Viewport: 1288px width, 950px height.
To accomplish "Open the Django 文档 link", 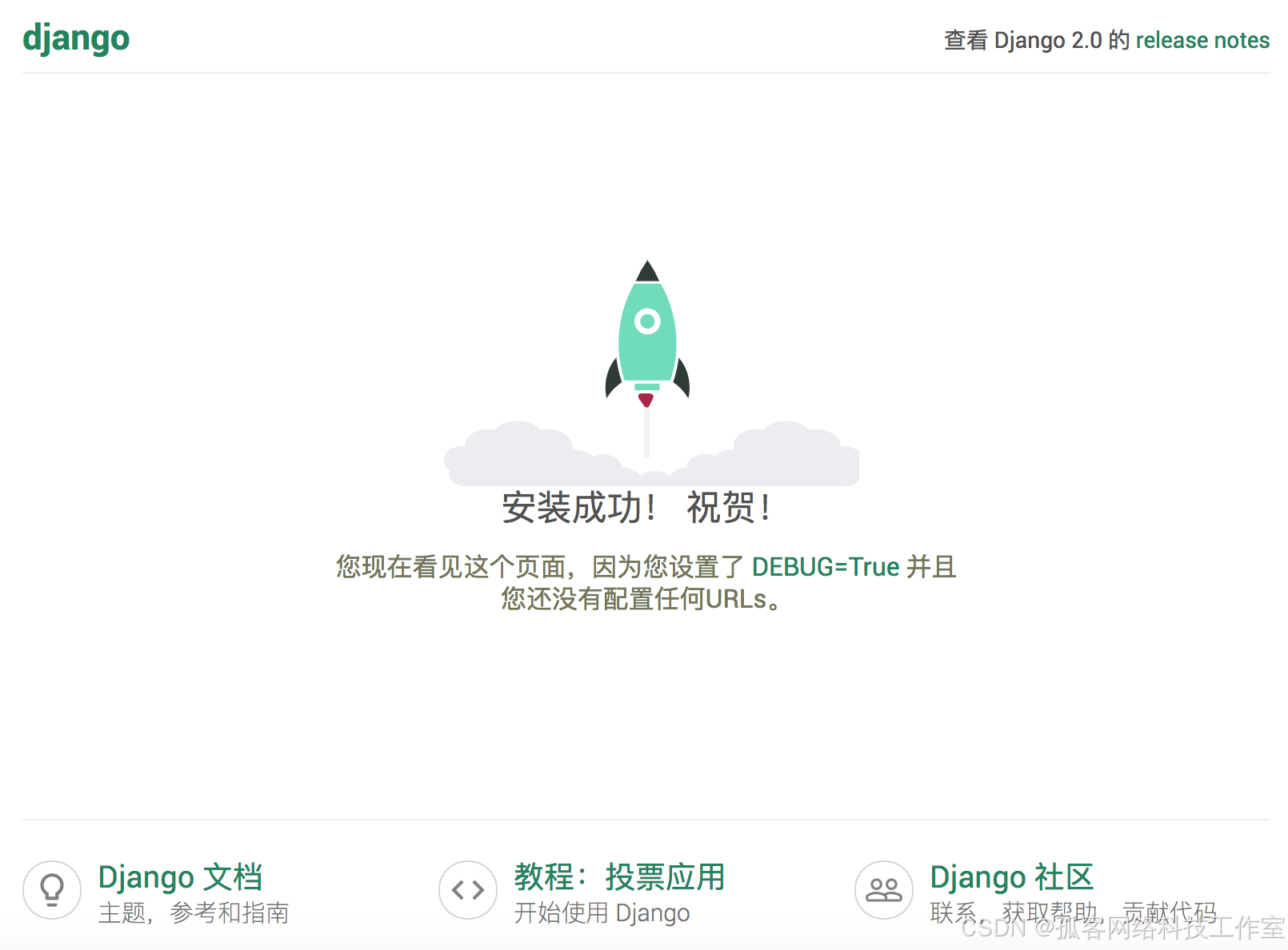I will click(180, 877).
